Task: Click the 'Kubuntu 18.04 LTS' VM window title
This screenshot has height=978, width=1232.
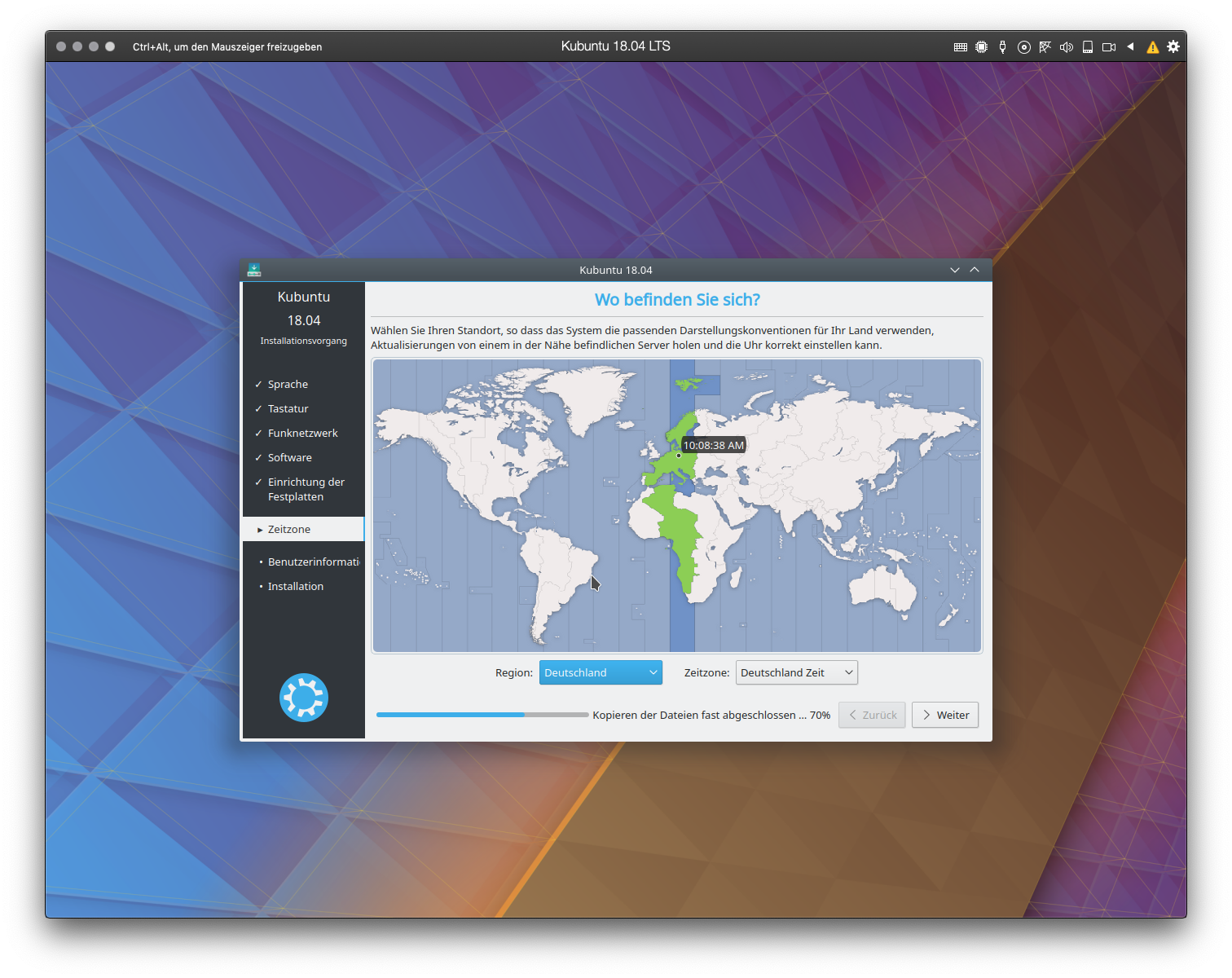Action: pos(616,46)
